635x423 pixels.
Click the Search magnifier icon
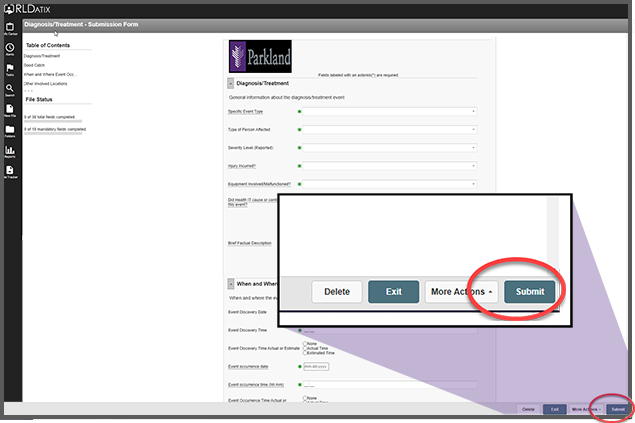tap(10, 90)
